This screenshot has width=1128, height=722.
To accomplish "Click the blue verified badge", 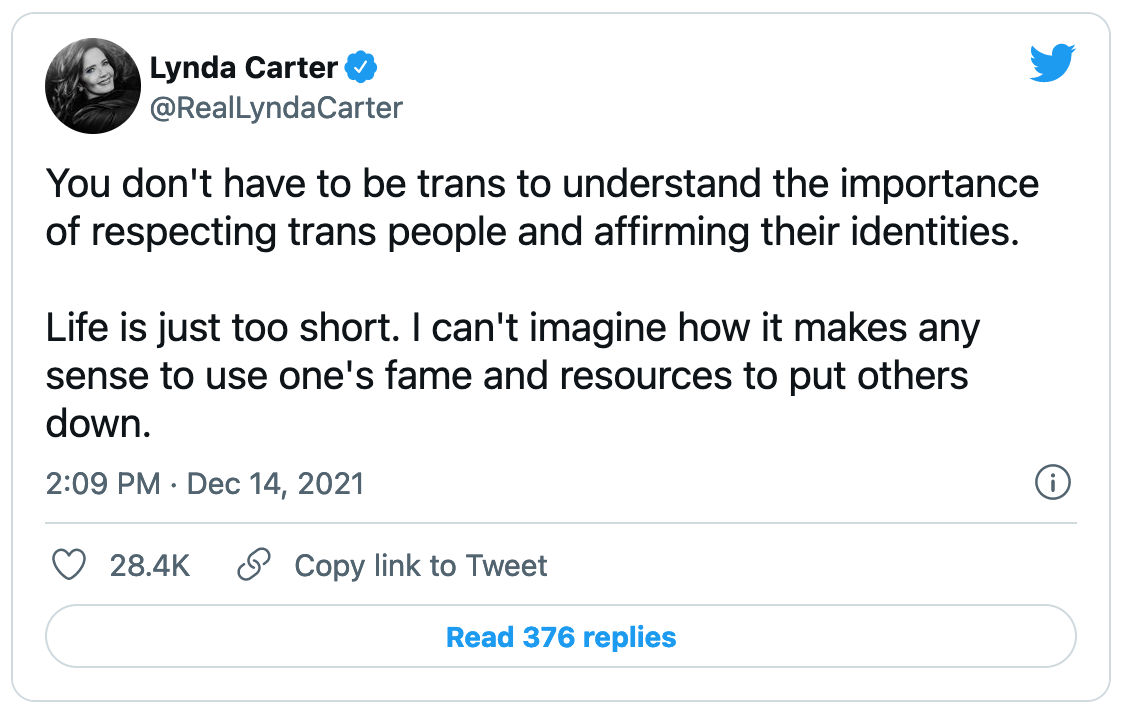I will coord(360,68).
